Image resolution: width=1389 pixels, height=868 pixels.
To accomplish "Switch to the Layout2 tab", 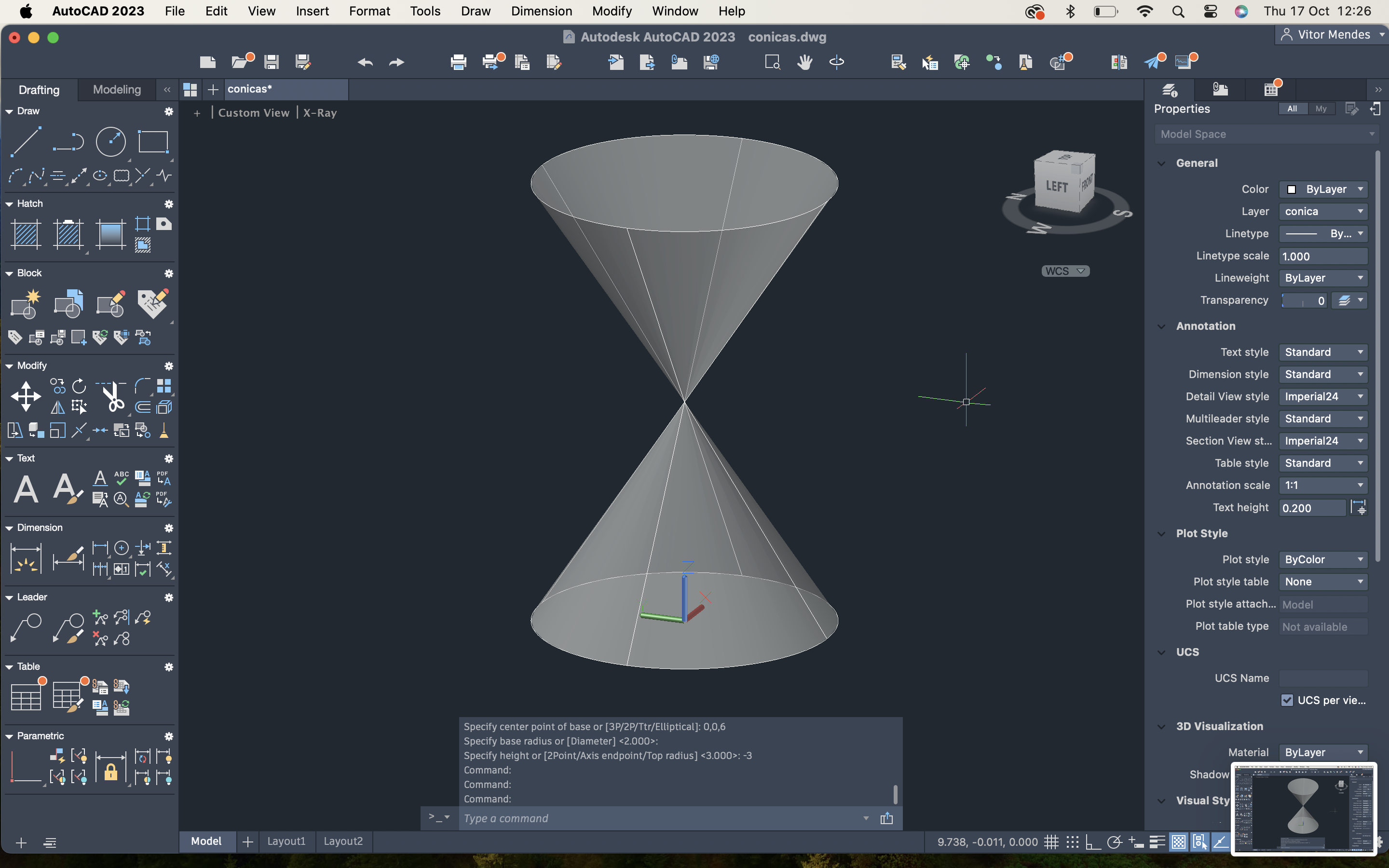I will click(342, 841).
